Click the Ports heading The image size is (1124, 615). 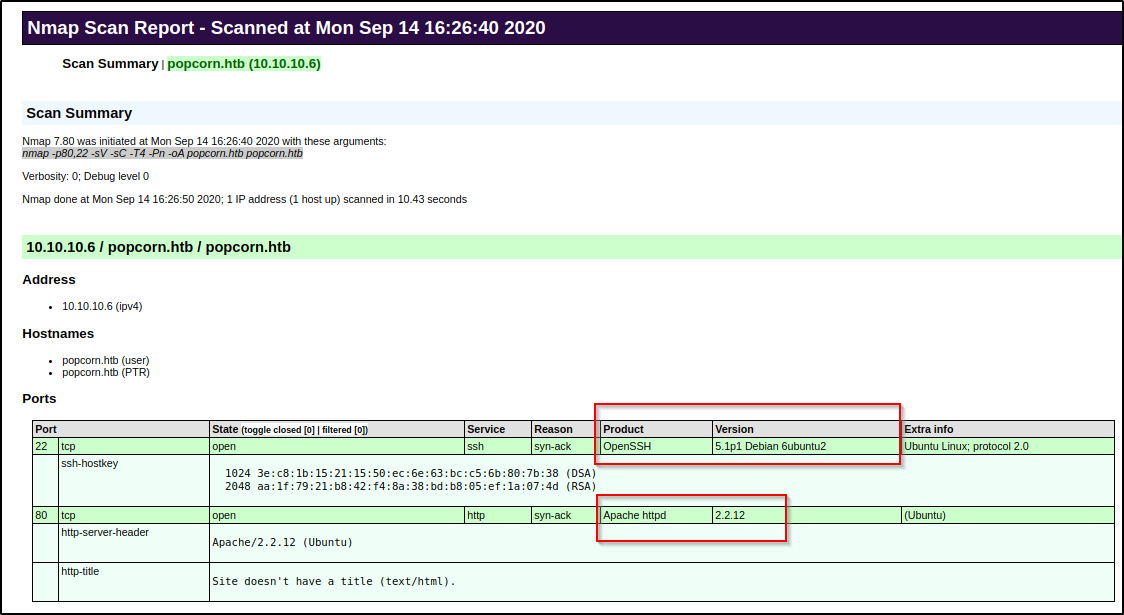(39, 399)
